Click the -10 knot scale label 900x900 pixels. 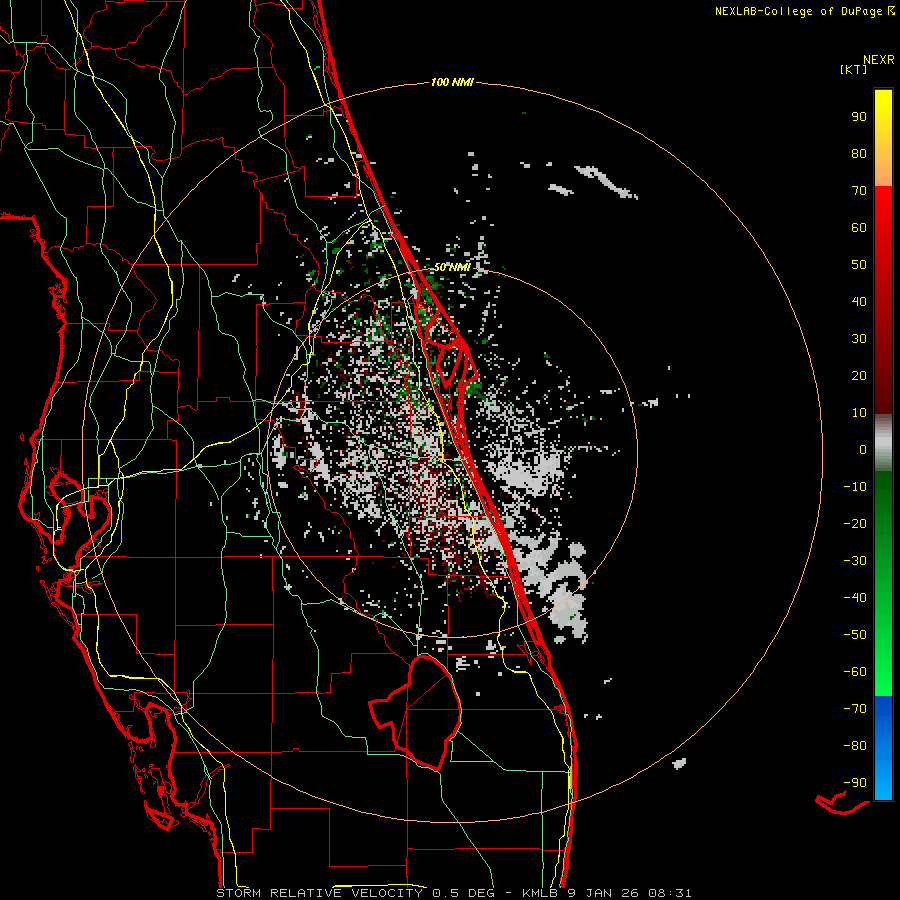(x=855, y=487)
